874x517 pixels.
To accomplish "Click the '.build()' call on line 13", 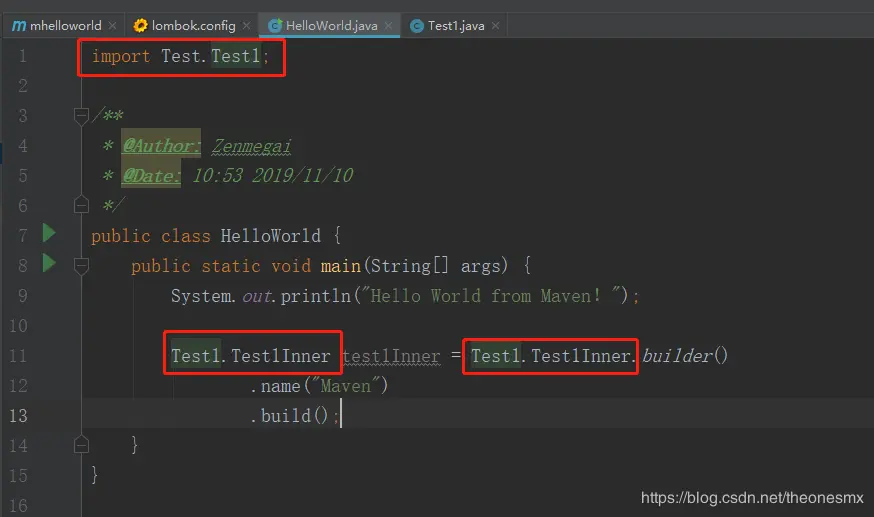I will tap(289, 416).
